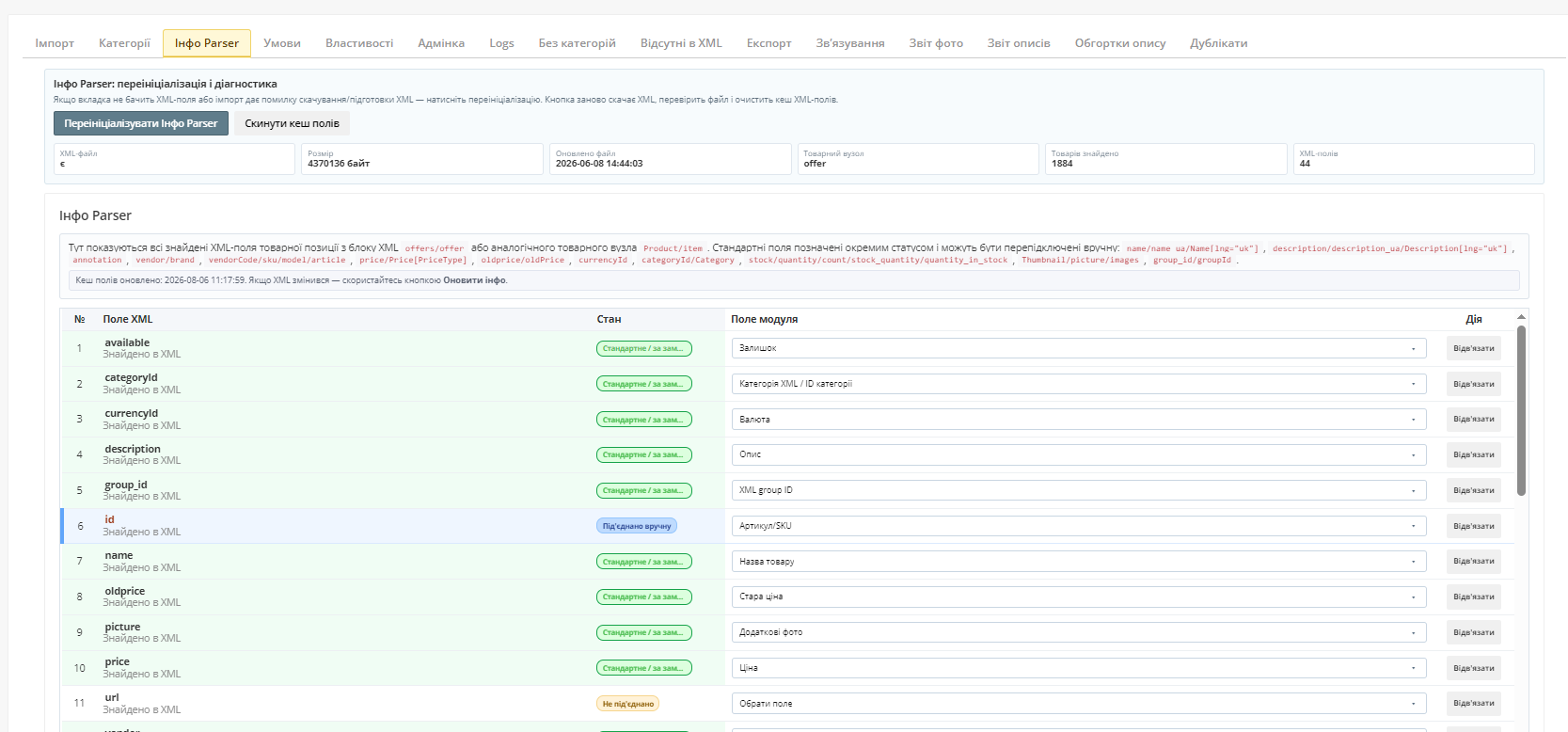The width and height of the screenshot is (1568, 732).
Task: Select the id field name
Action: coord(109,519)
